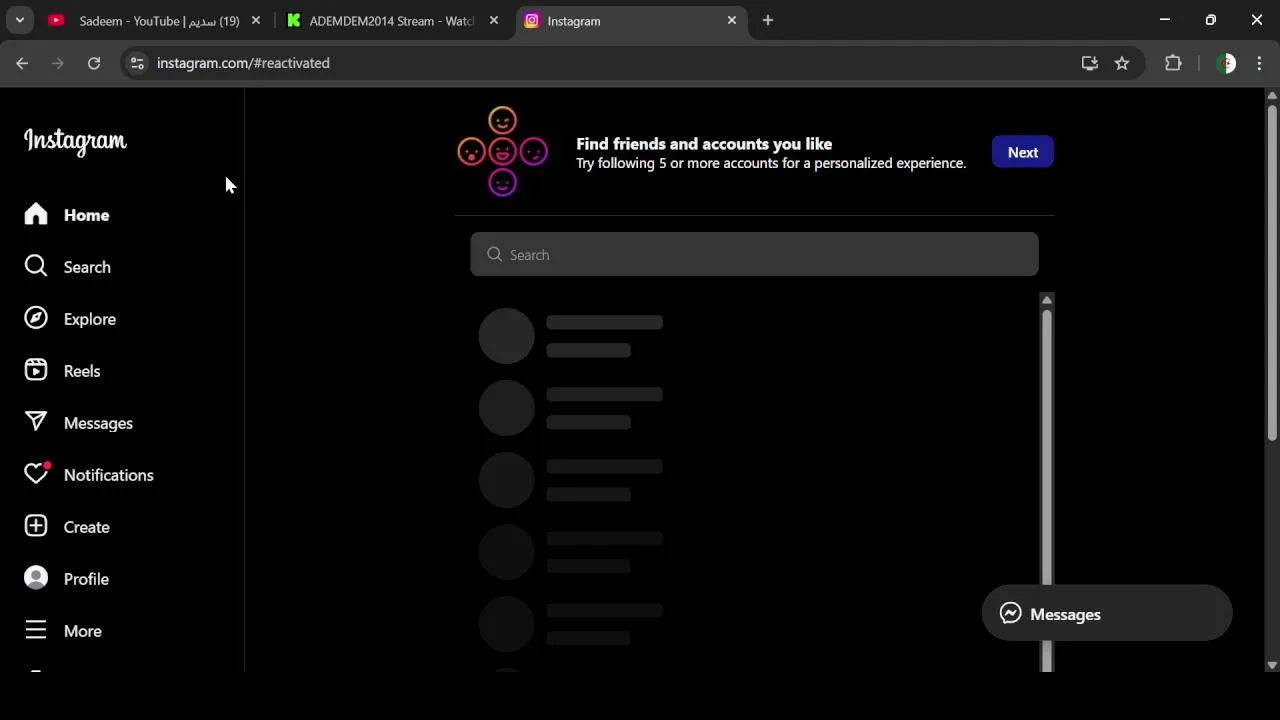Open the Extensions puzzle icon
Viewport: 1280px width, 720px height.
coord(1173,63)
